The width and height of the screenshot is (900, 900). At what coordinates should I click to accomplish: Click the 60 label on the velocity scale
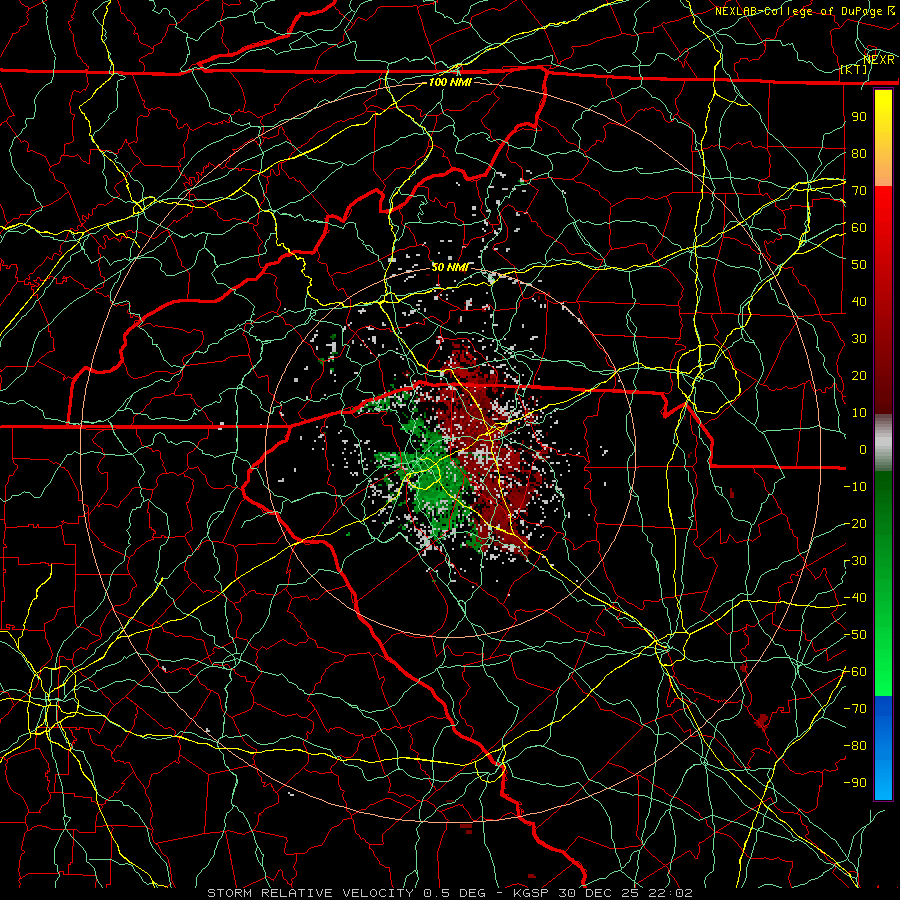pos(859,227)
